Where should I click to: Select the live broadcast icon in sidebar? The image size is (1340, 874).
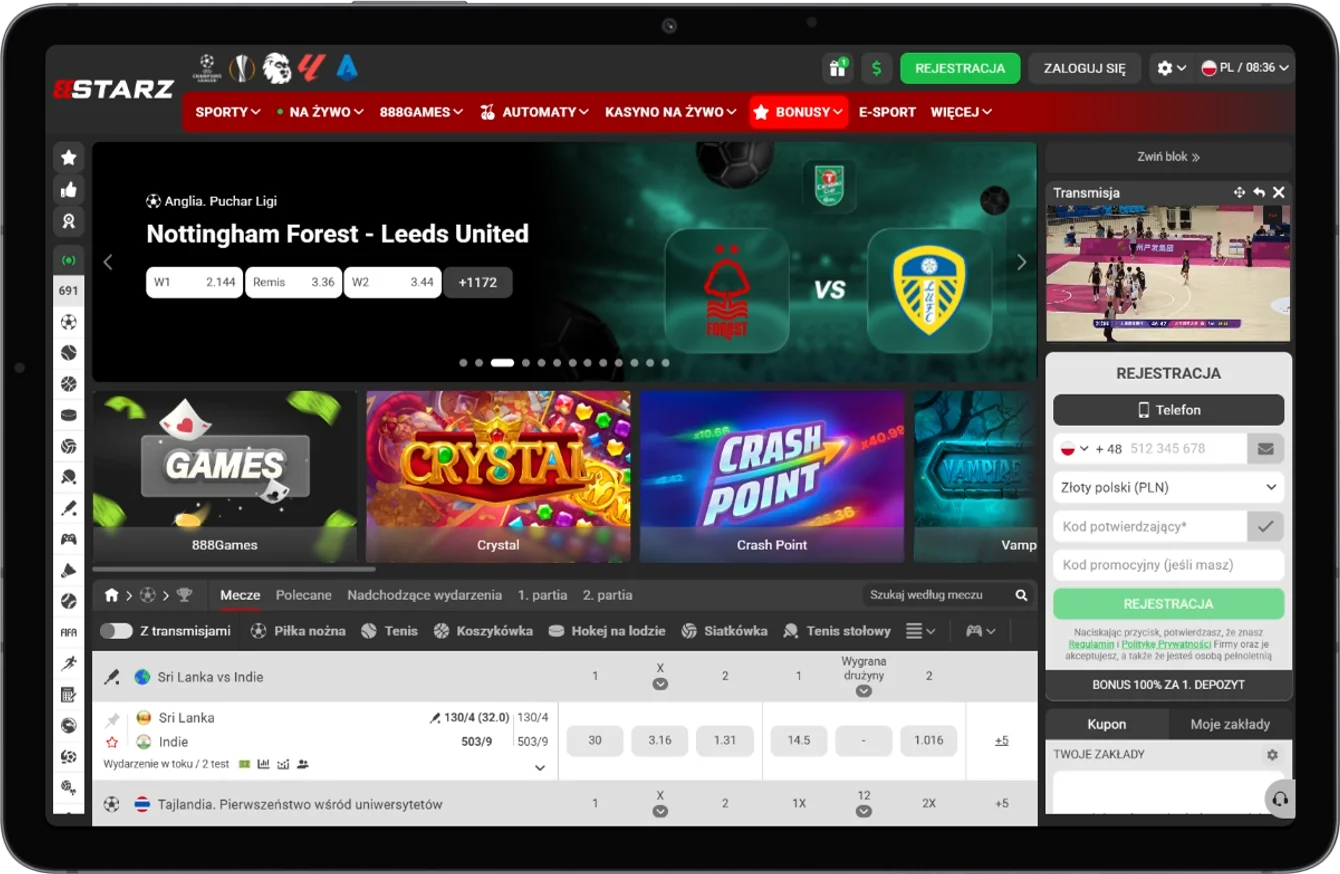pos(68,260)
